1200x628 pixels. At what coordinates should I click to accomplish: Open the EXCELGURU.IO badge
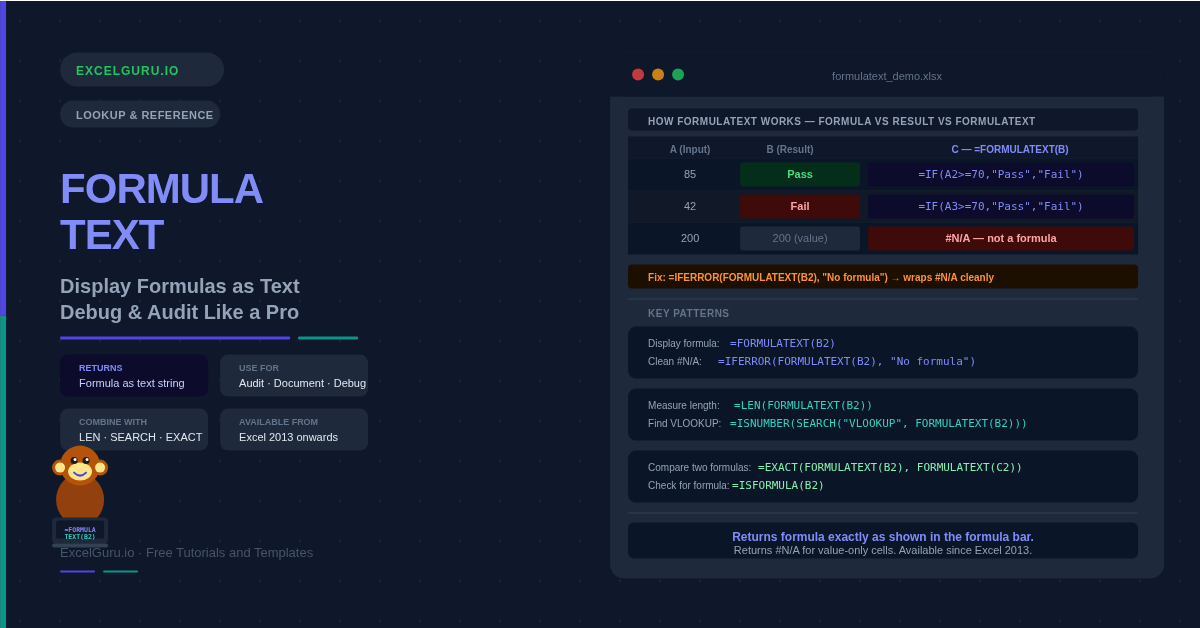pyautogui.click(x=141, y=70)
